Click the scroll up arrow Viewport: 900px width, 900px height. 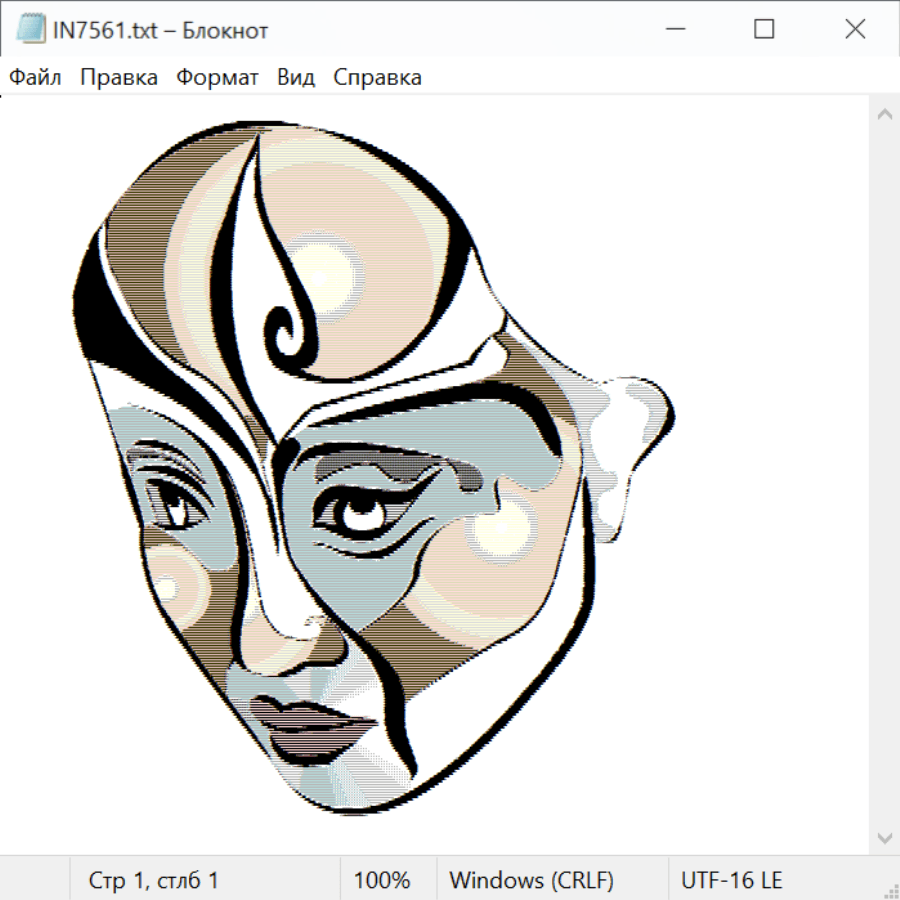tap(884, 114)
